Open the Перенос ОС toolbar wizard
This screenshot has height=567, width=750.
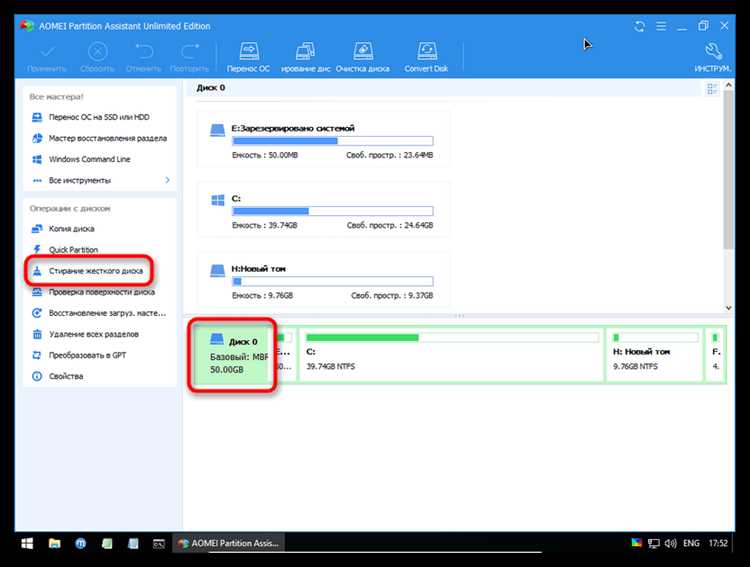click(248, 57)
